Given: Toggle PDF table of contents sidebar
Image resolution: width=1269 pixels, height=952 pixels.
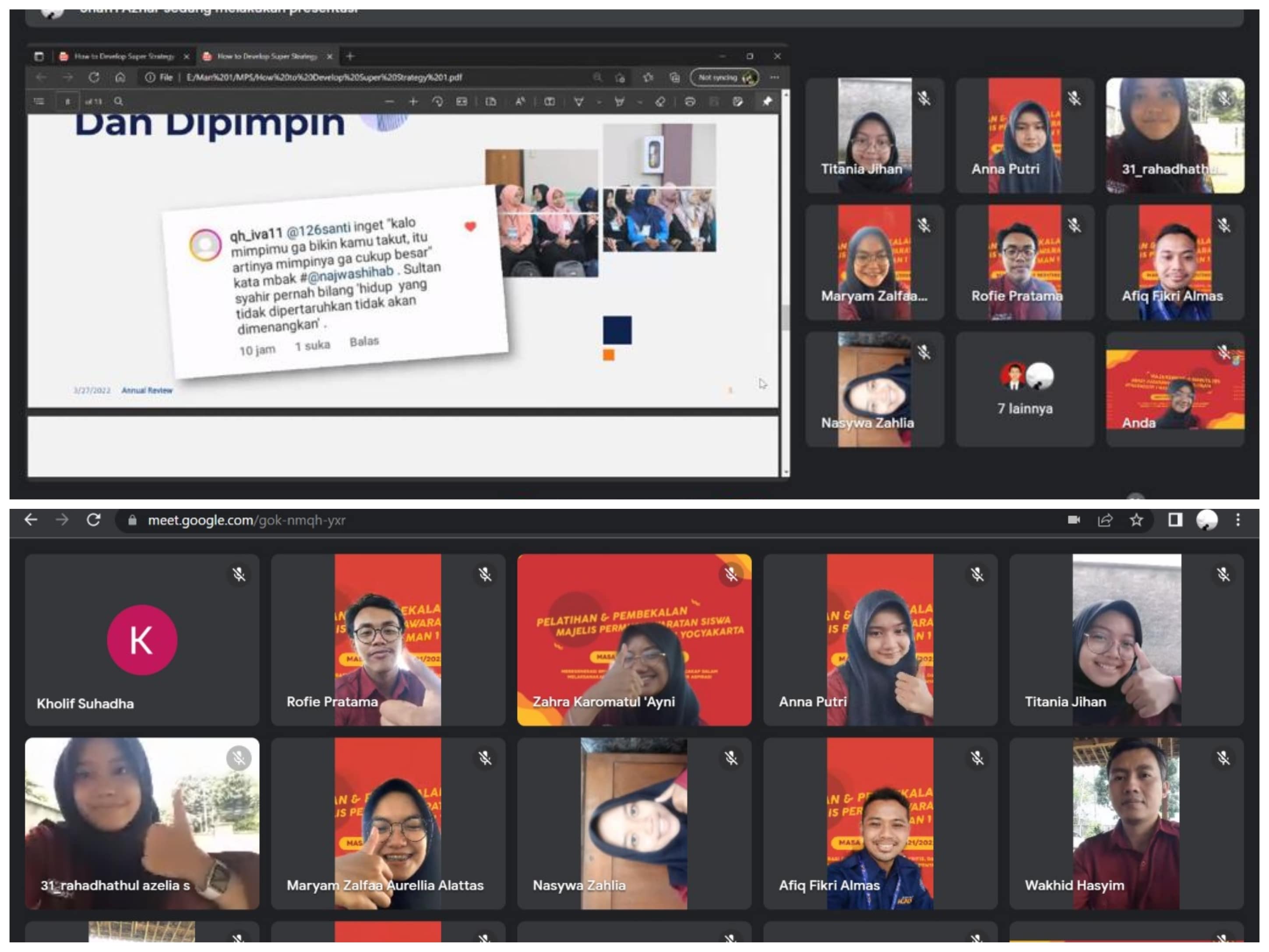Looking at the screenshot, I should [39, 101].
